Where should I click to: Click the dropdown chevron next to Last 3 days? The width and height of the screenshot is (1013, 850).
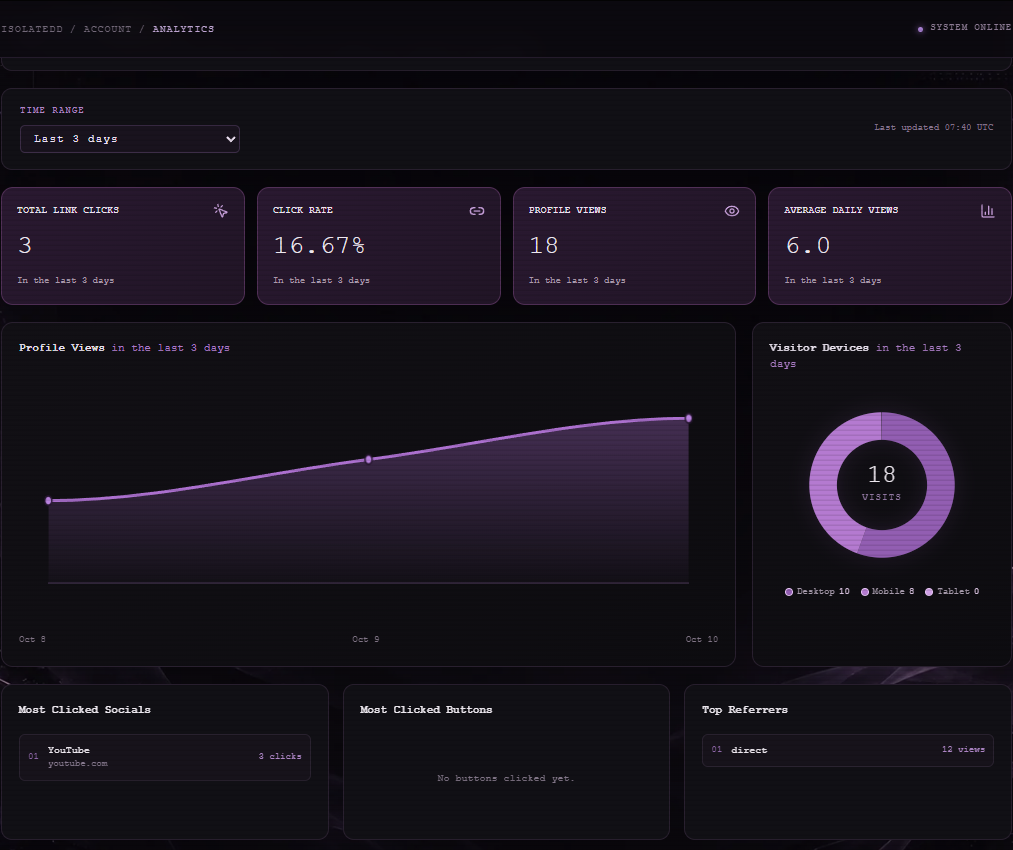coord(231,139)
